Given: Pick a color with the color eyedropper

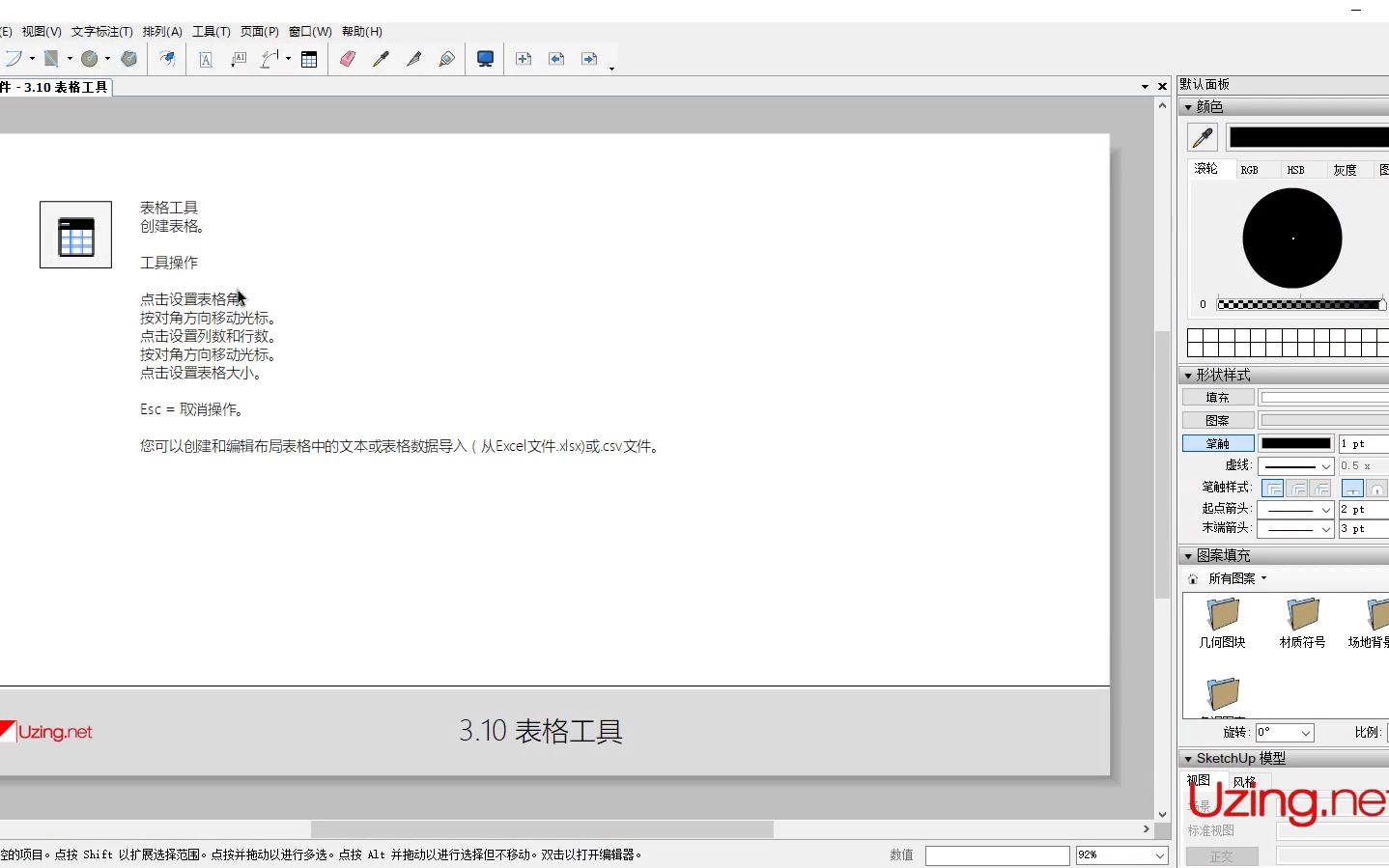Looking at the screenshot, I should (x=1202, y=137).
